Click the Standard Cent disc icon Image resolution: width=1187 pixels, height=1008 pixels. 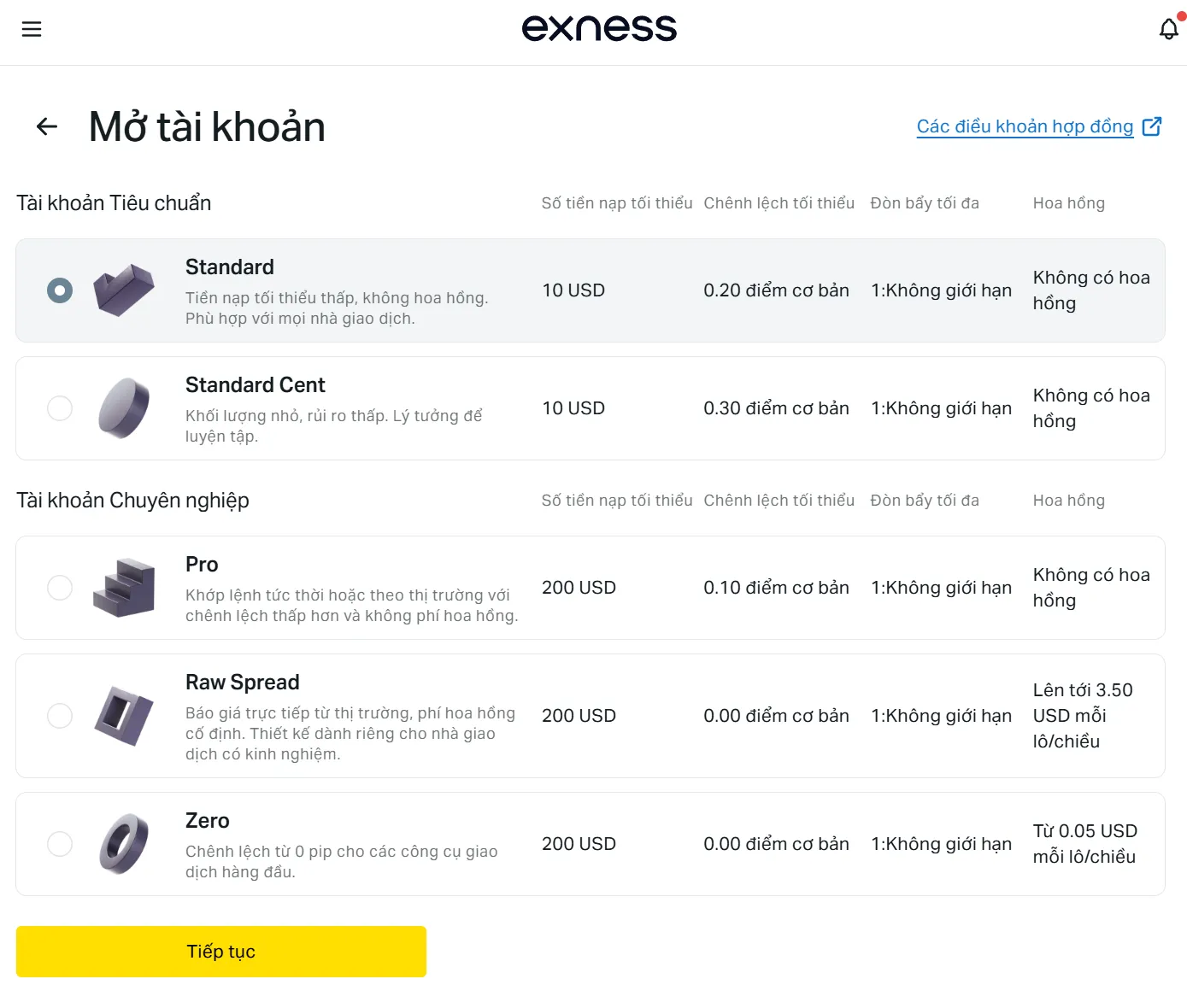click(x=124, y=408)
